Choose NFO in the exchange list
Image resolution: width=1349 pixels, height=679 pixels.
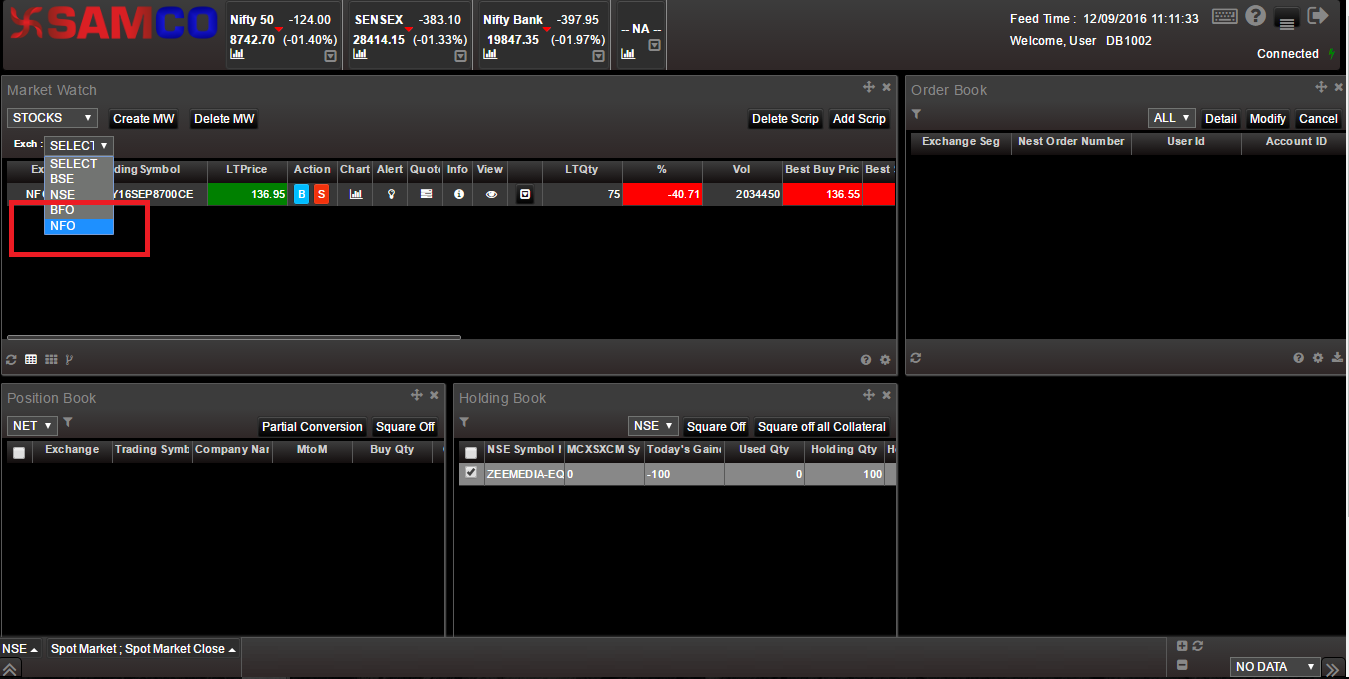pyautogui.click(x=79, y=226)
